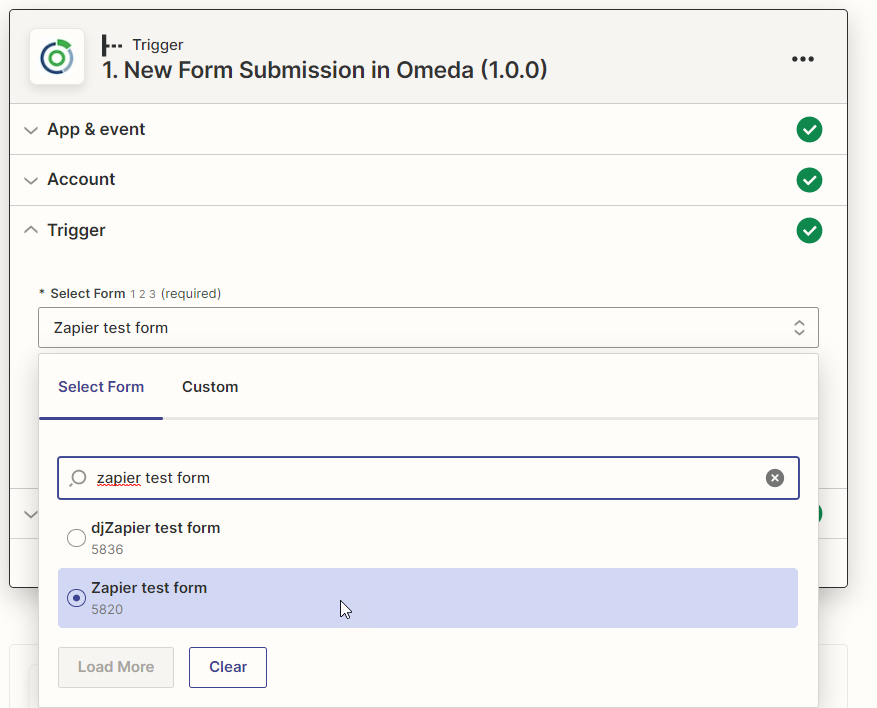877x708 pixels.
Task: Click the green checkmark in the Trigger row
Action: (x=809, y=231)
